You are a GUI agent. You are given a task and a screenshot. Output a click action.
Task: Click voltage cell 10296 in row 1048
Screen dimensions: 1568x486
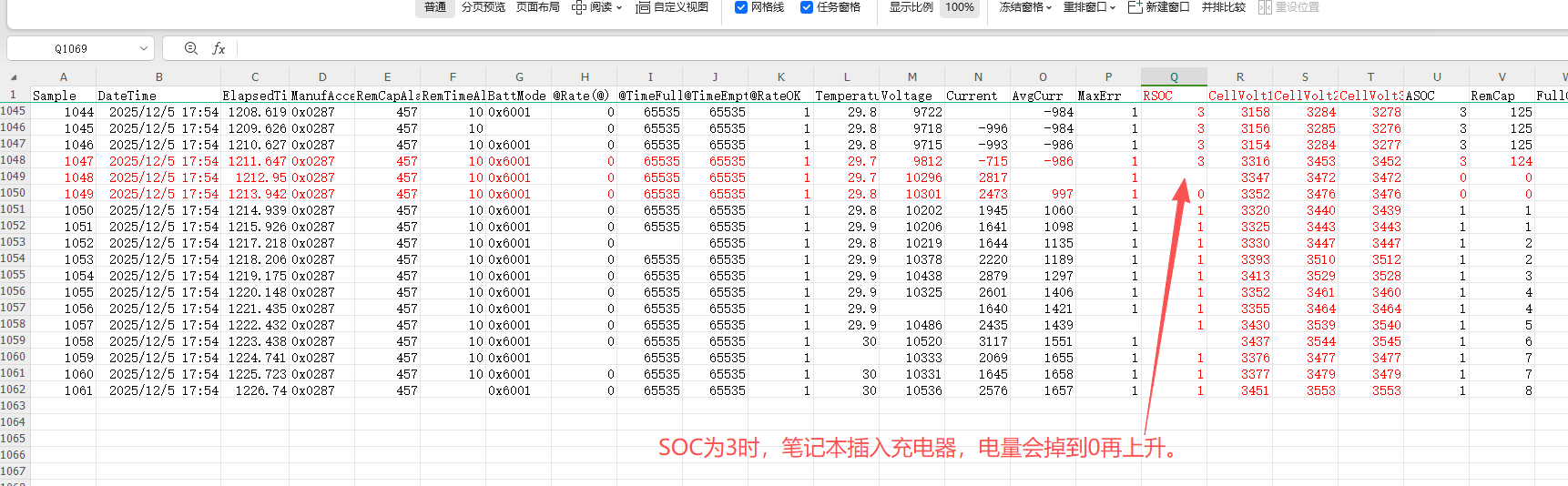(x=911, y=177)
